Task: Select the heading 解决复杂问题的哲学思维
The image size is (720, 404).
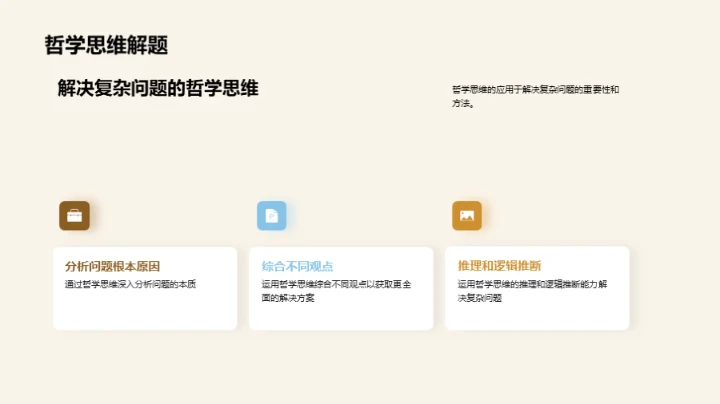Action: [x=158, y=88]
